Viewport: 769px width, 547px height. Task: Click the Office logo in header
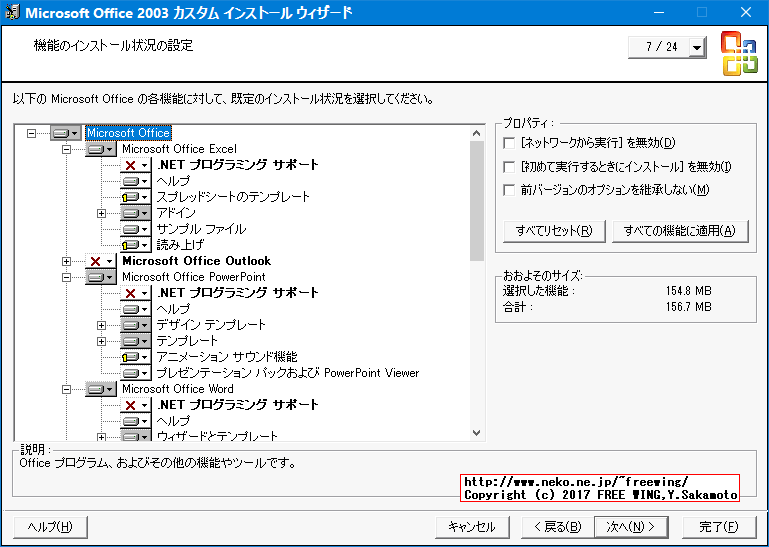pos(739,54)
